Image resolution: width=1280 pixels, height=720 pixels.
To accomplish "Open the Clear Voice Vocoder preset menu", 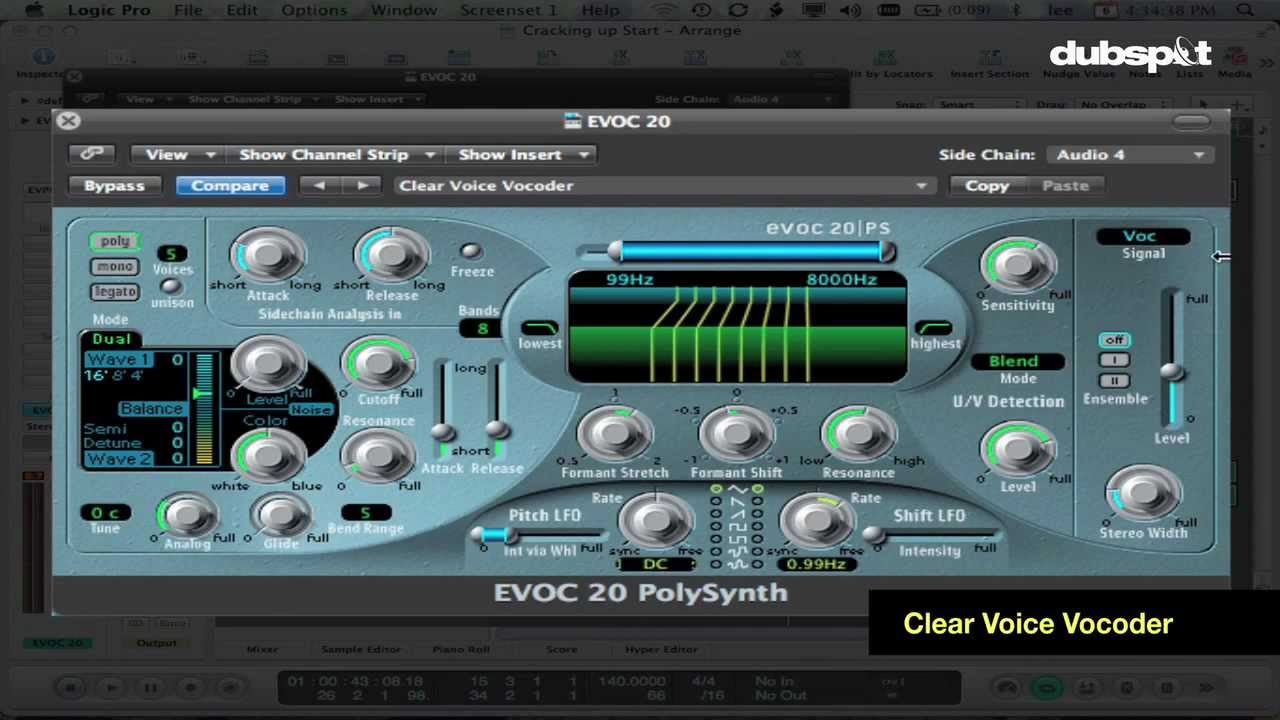I will 665,185.
